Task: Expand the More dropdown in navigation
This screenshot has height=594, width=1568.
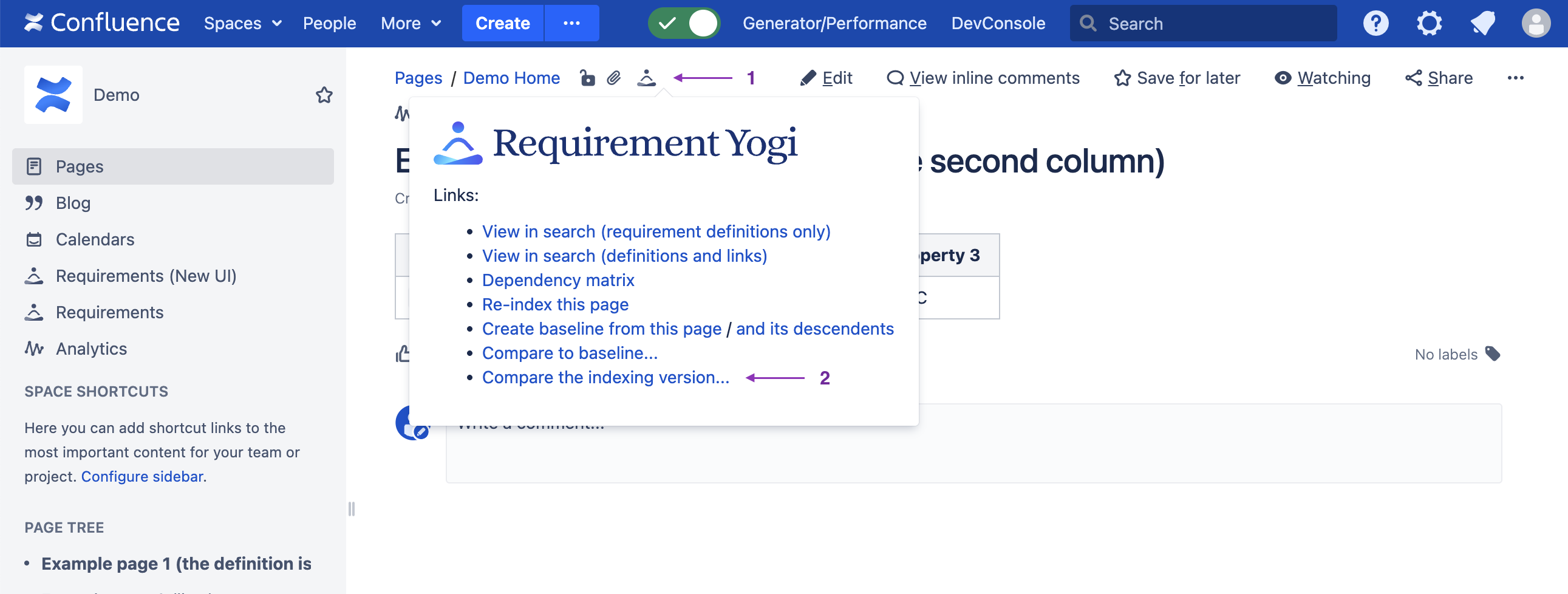Action: point(411,24)
